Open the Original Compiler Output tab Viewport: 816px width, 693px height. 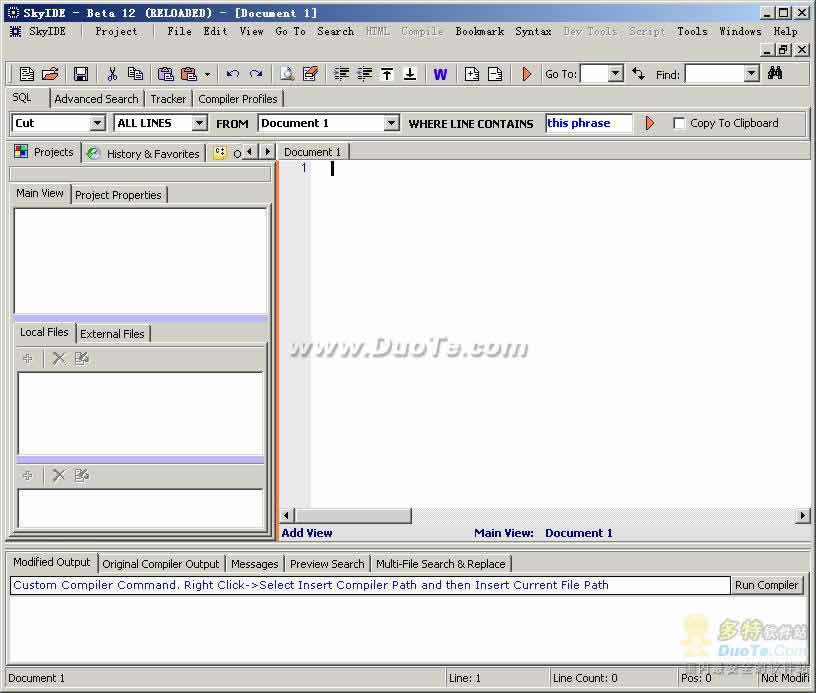[161, 564]
